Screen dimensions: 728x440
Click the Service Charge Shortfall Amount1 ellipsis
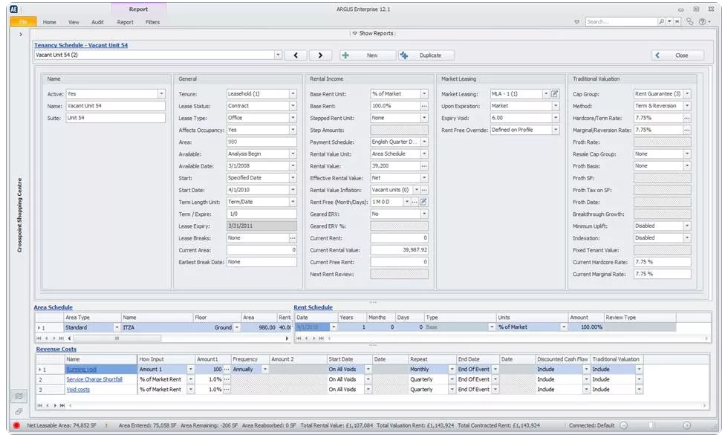pyautogui.click(x=227, y=380)
